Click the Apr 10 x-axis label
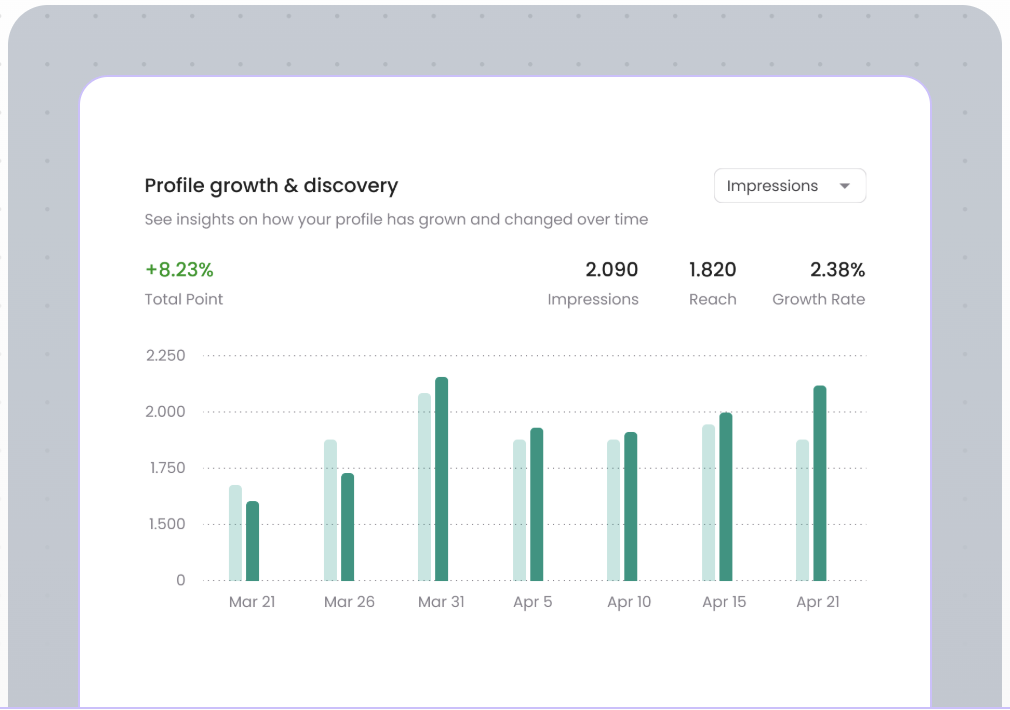 629,602
